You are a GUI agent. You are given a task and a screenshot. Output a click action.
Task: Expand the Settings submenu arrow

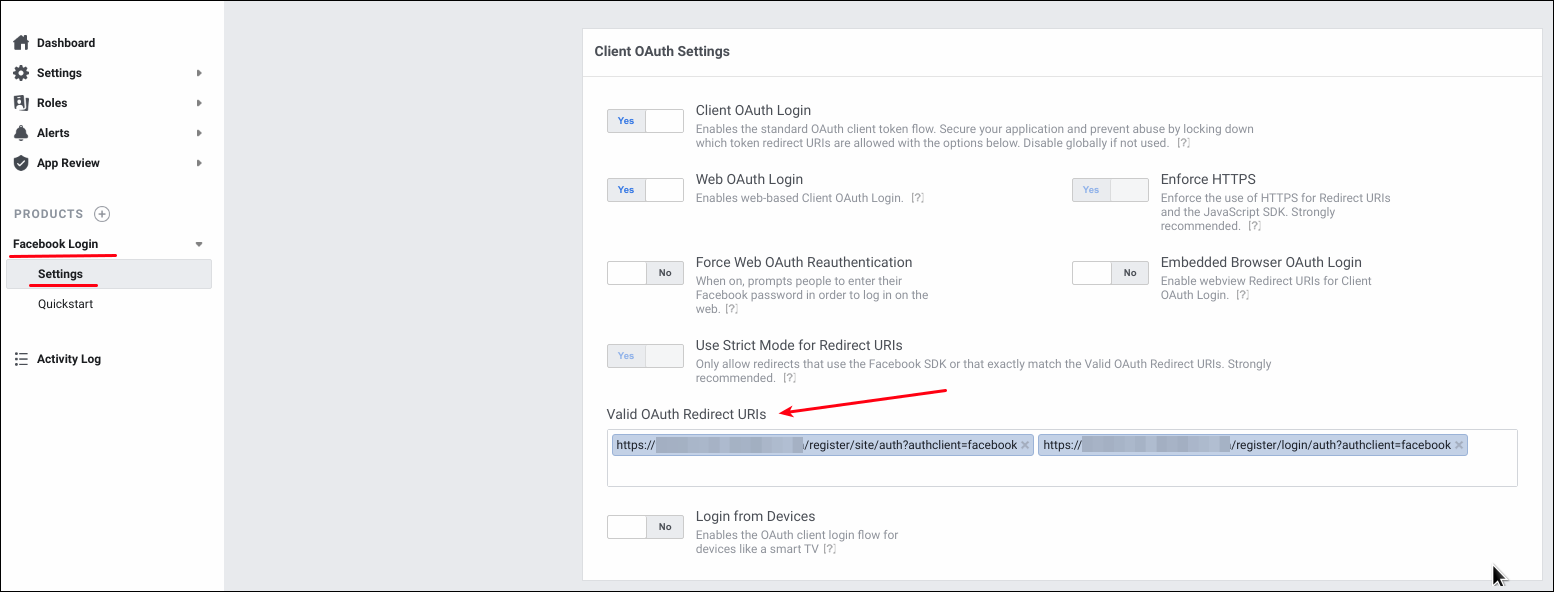click(x=199, y=73)
